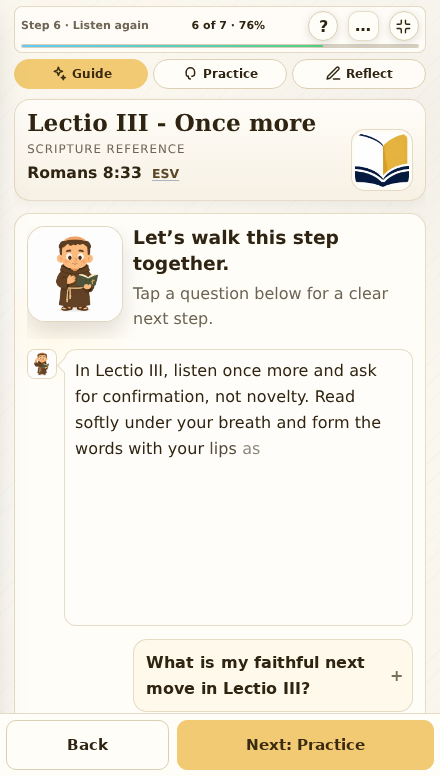Image resolution: width=440 pixels, height=776 pixels.
Task: Click the step progress bar
Action: click(x=220, y=46)
